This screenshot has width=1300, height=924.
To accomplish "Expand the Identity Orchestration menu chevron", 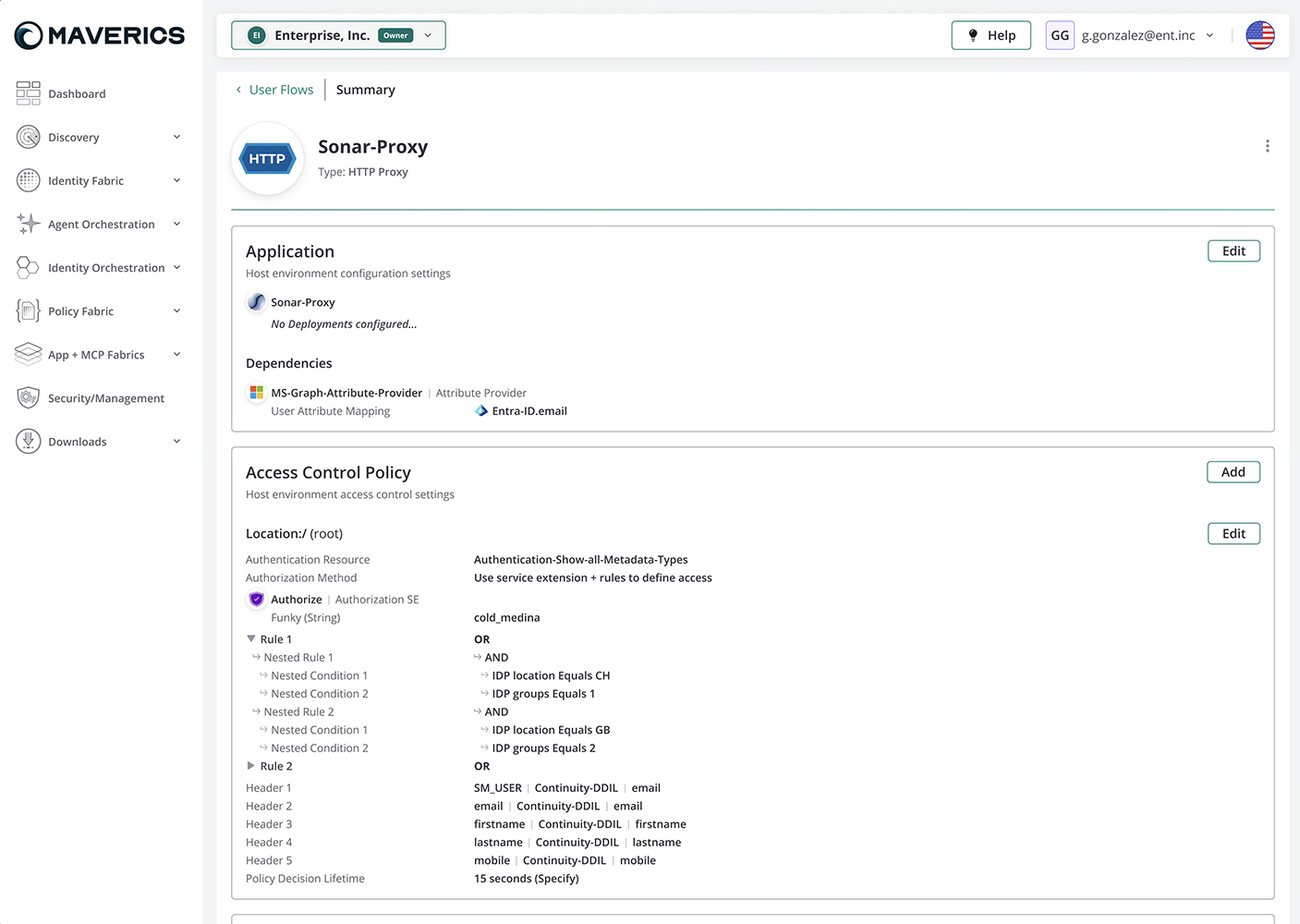I will (176, 267).
